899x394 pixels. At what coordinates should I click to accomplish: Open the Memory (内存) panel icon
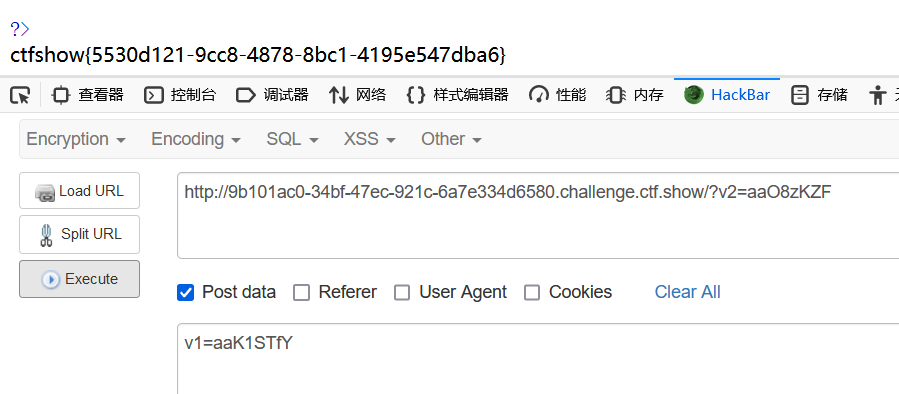616,95
